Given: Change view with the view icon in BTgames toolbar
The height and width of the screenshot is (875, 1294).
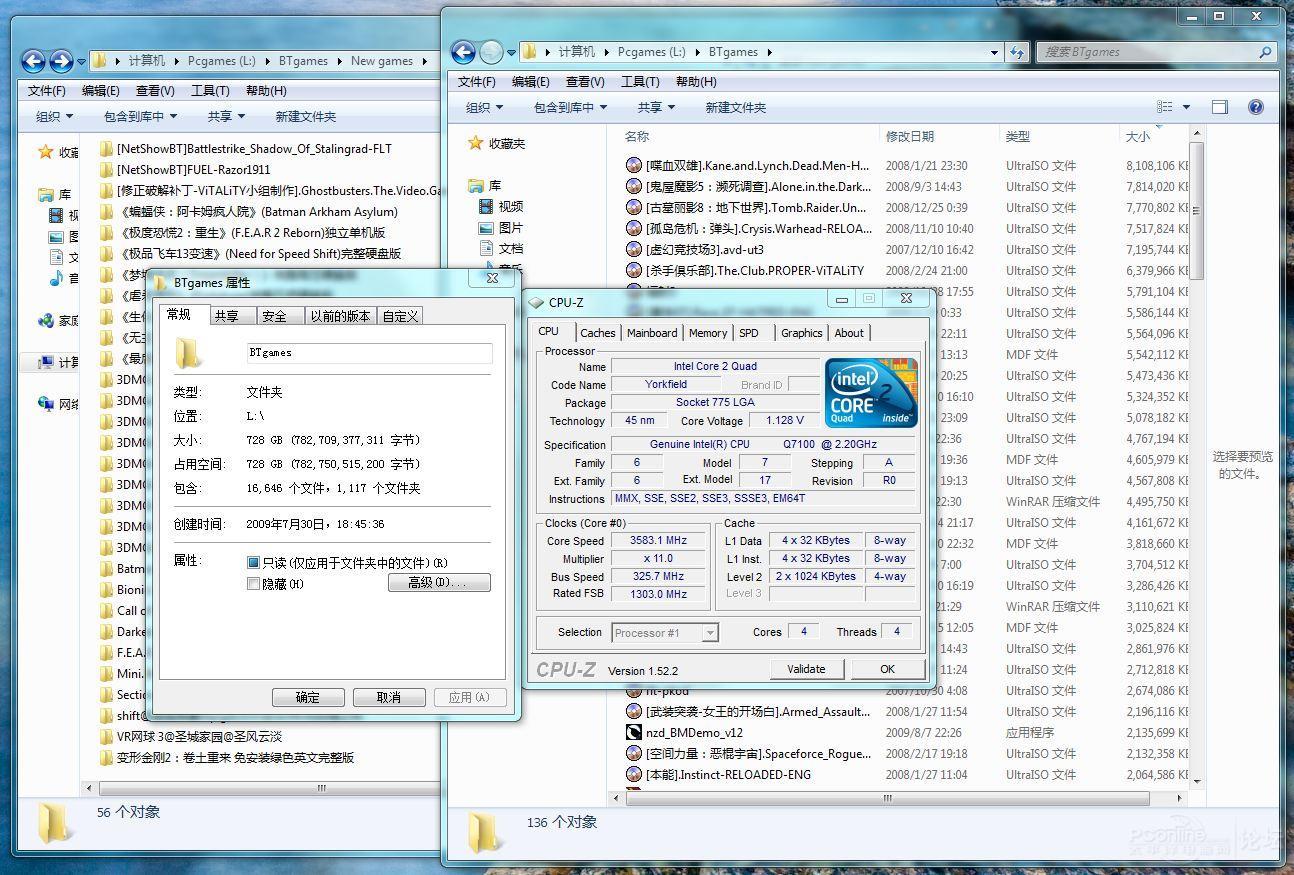Looking at the screenshot, I should pyautogui.click(x=1165, y=107).
